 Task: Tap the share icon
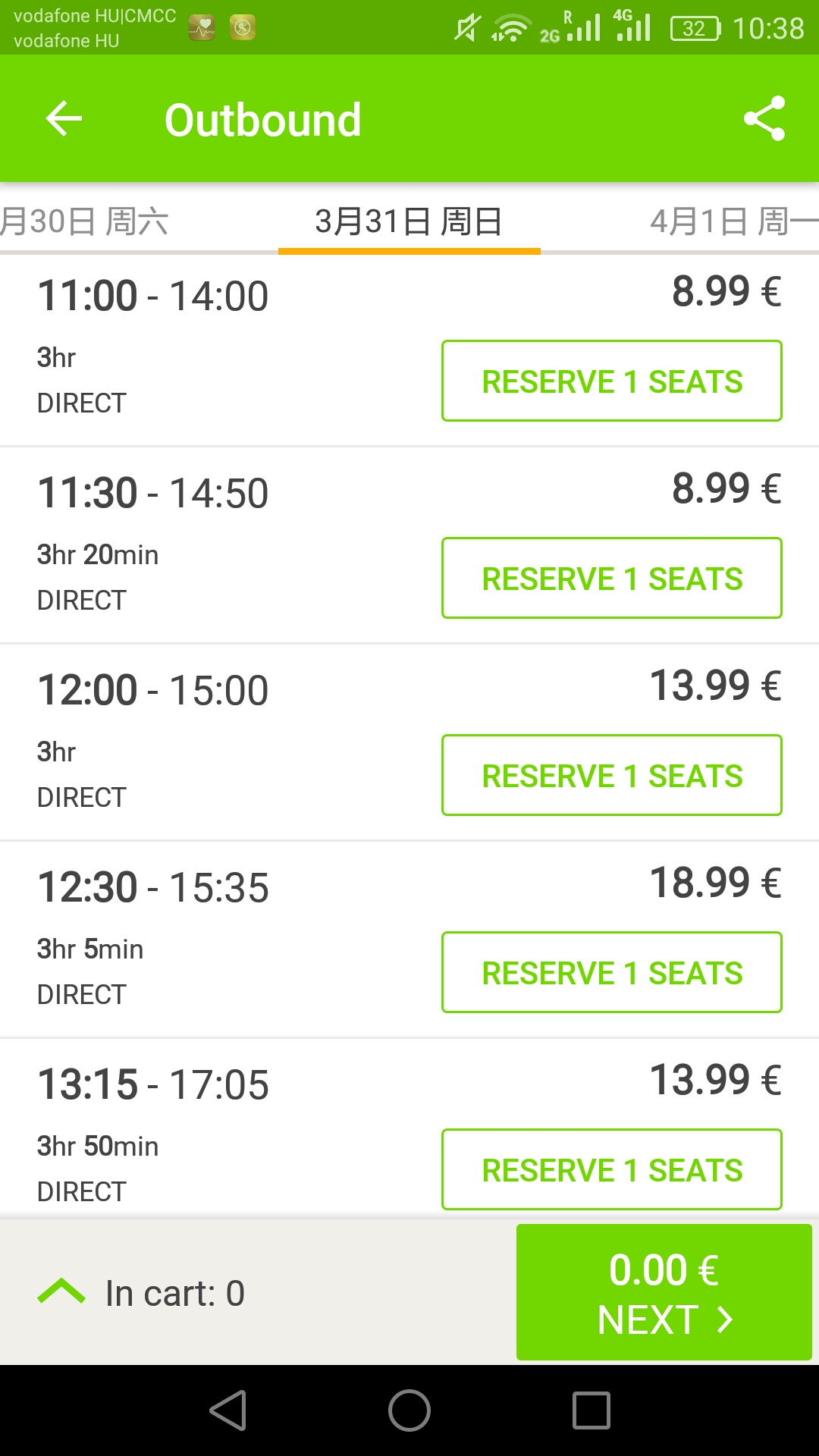pos(764,119)
